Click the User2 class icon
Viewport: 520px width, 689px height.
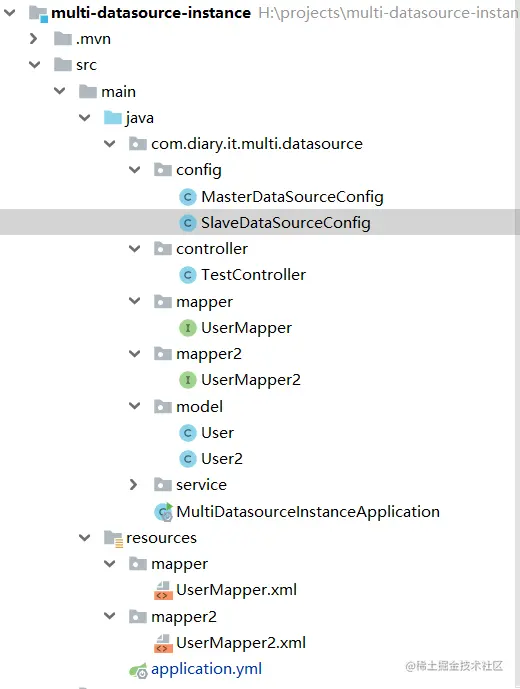[188, 459]
